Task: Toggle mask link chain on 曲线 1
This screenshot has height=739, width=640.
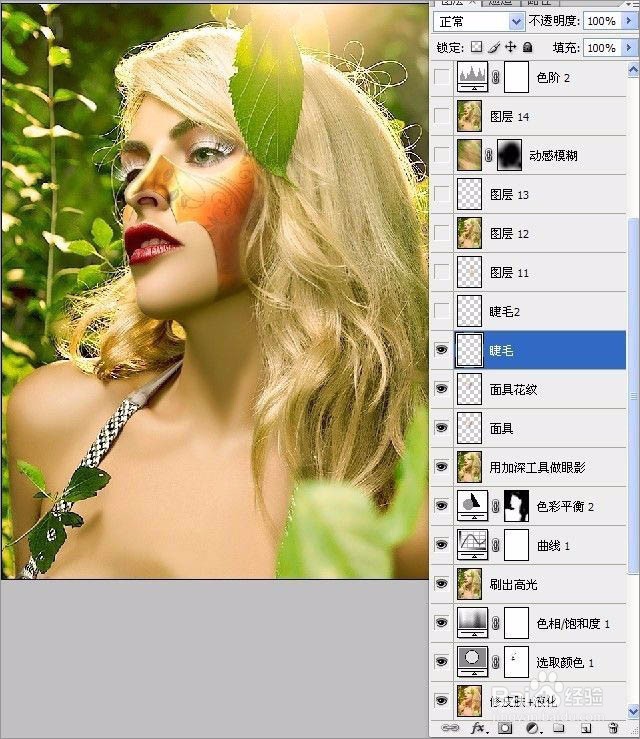Action: (x=495, y=545)
